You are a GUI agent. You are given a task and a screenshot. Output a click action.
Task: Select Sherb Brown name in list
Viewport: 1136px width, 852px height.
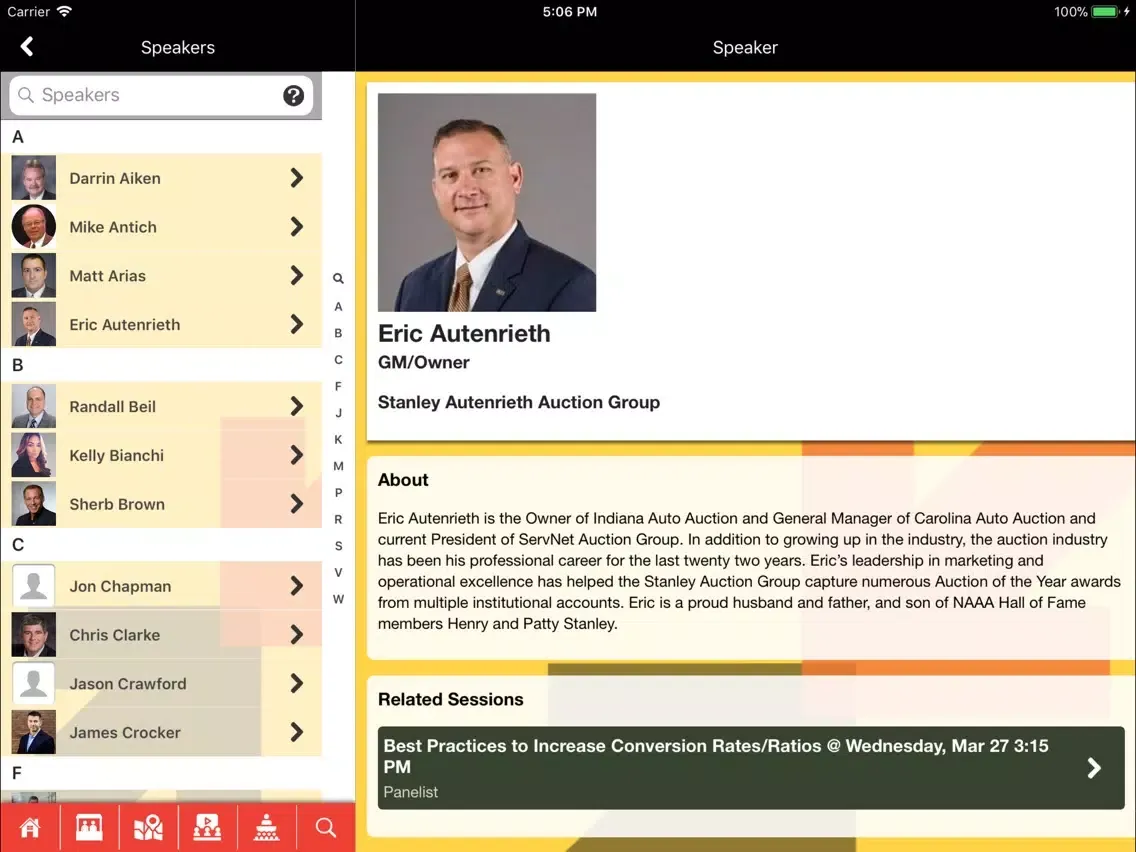pyautogui.click(x=117, y=504)
